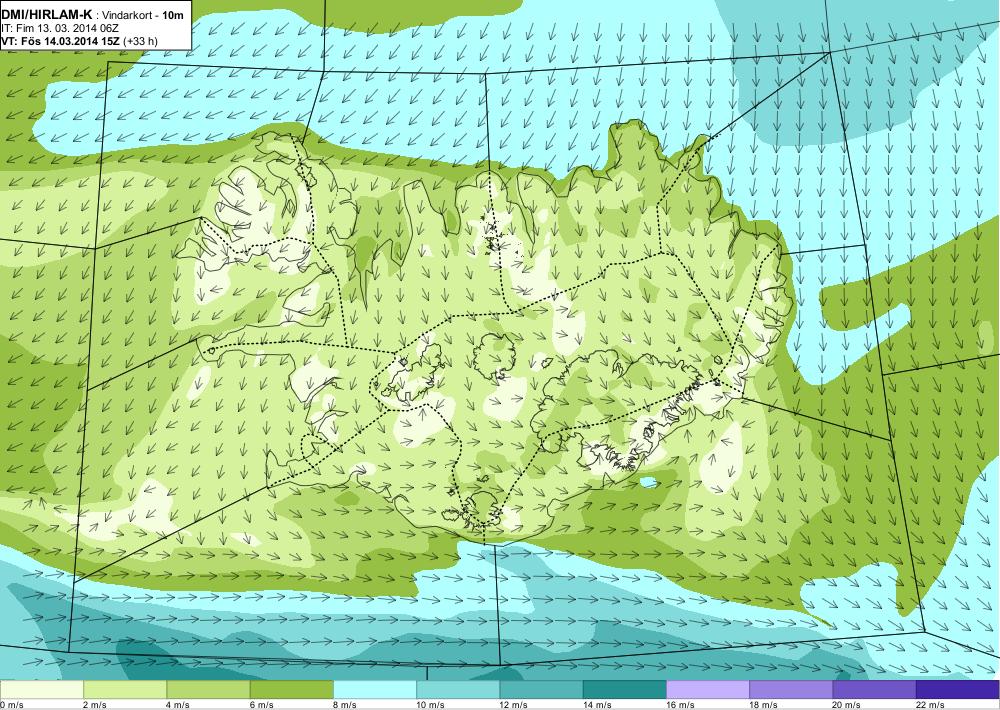The image size is (1000, 710).
Task: Click the '12 m/s' legend label
Action: click(514, 705)
